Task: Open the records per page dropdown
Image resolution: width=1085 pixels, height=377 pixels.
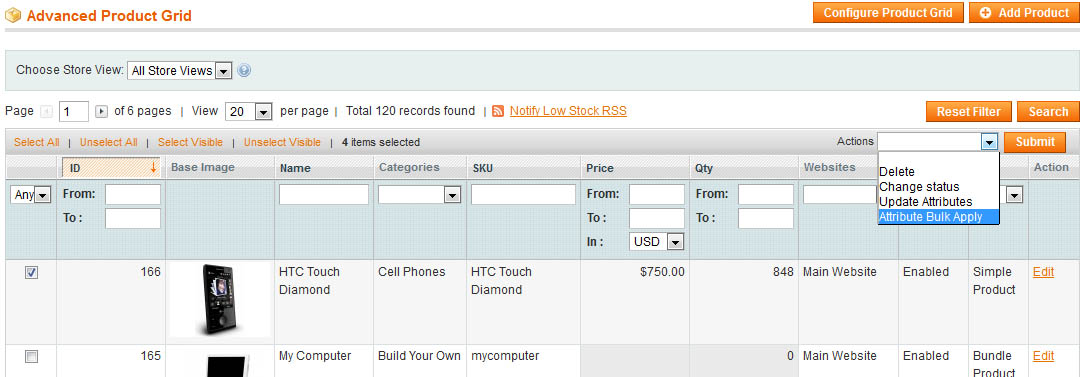Action: pyautogui.click(x=249, y=111)
